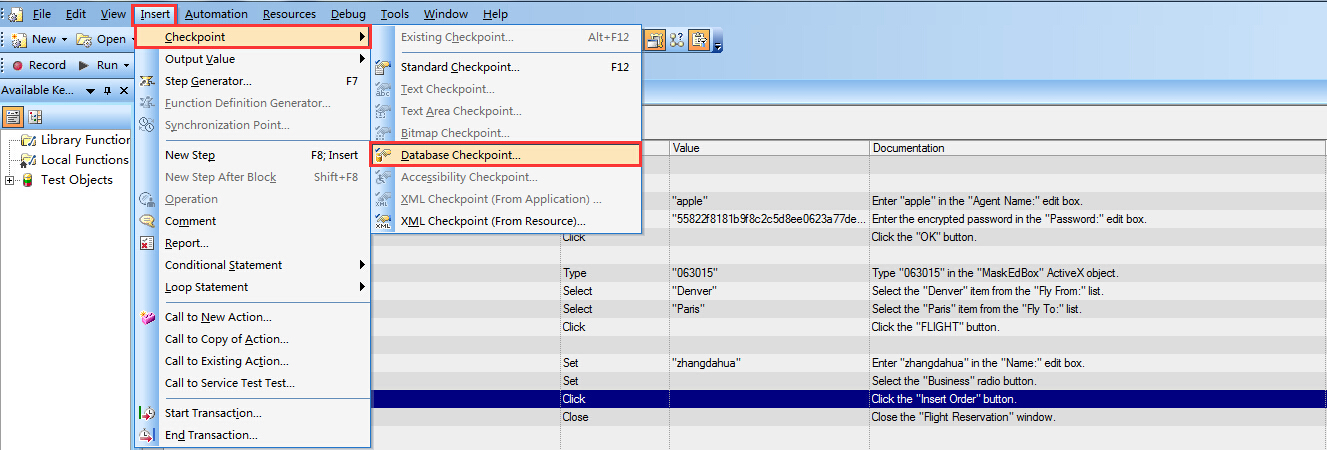This screenshot has height=450, width=1327.
Task: Choose Text Checkpoint from the submenu
Action: (506, 89)
